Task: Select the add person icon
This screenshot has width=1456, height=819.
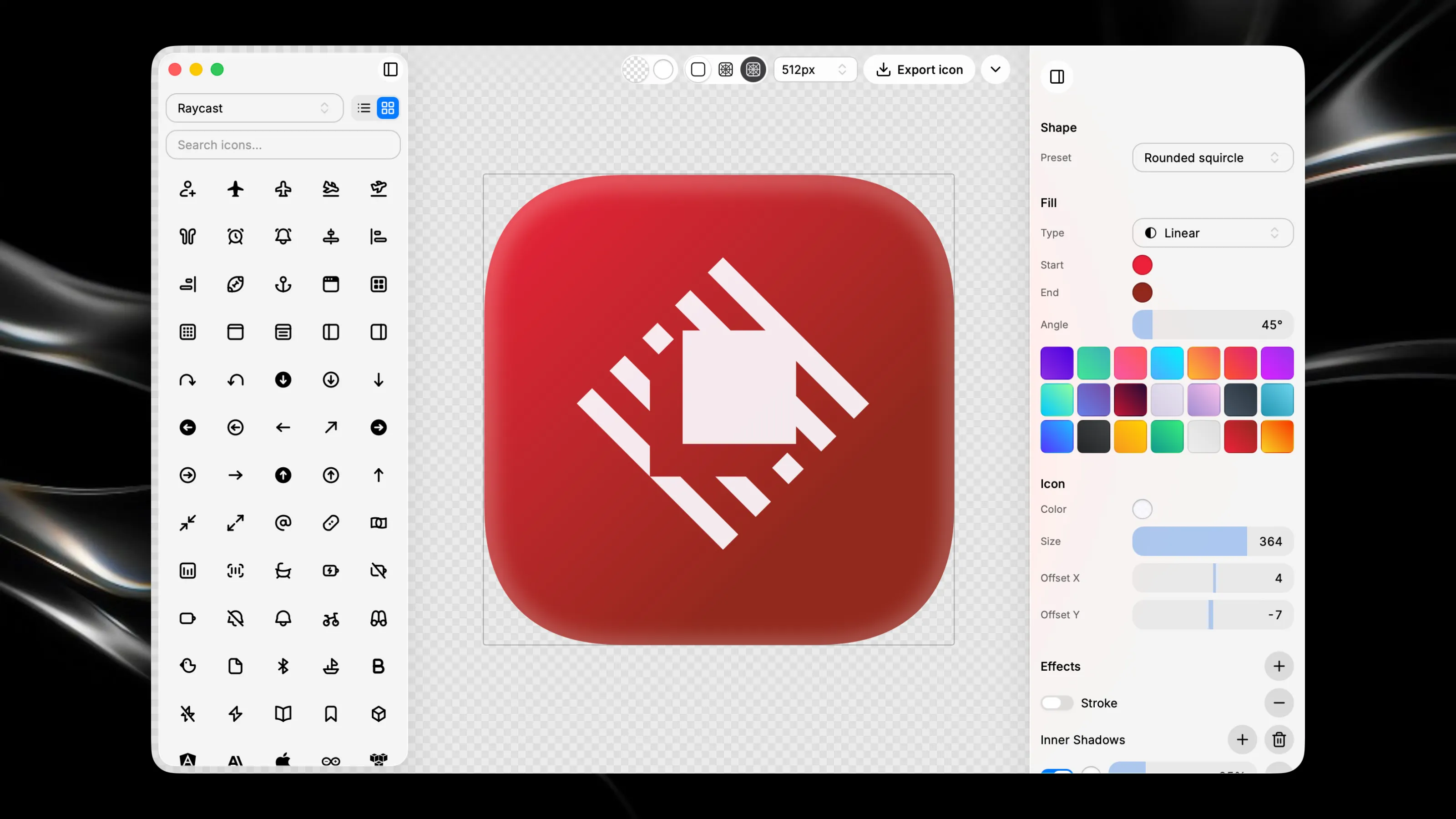Action: coord(187,189)
